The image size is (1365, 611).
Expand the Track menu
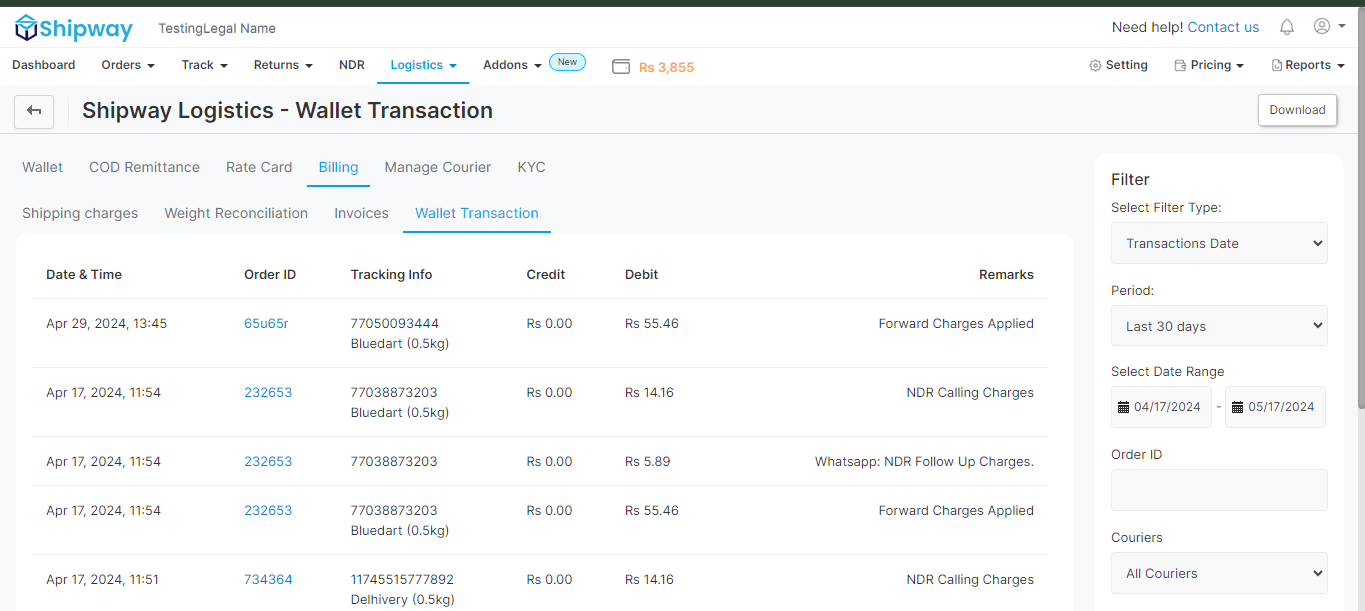[x=204, y=65]
